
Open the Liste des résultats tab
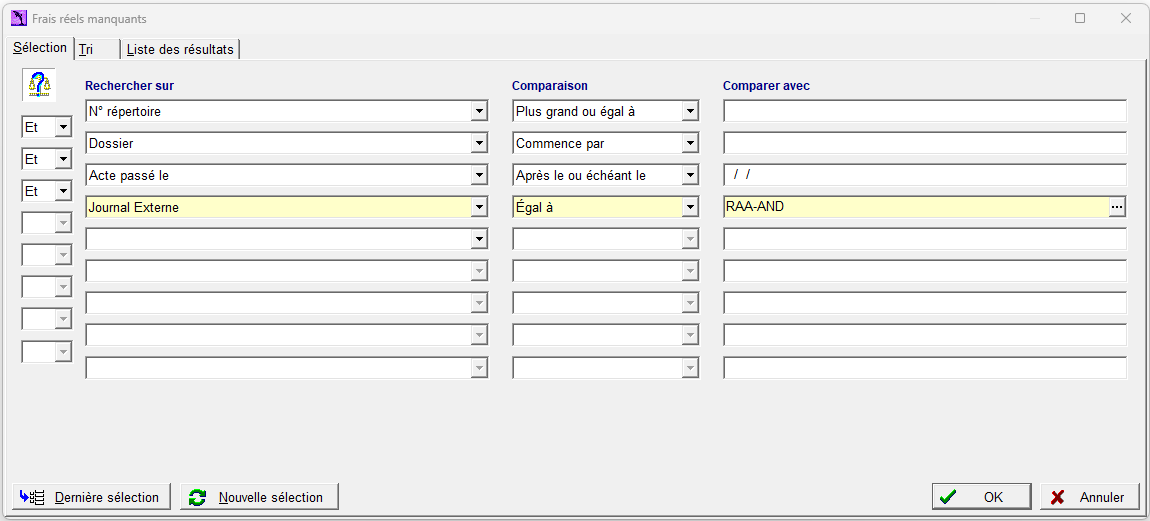[180, 50]
